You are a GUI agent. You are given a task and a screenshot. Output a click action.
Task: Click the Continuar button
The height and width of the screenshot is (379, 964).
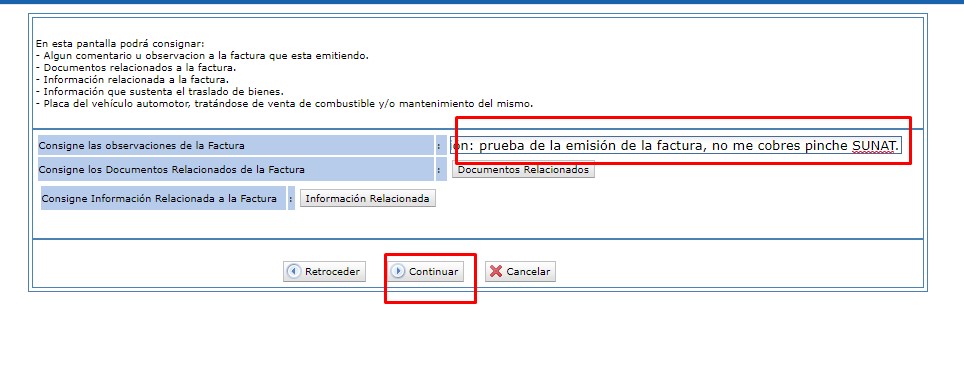[x=426, y=271]
